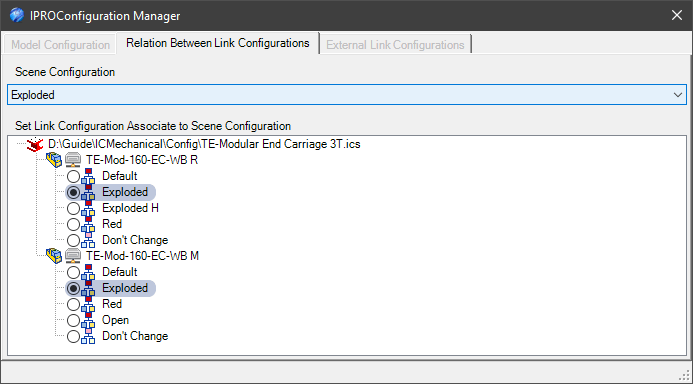
Task: Click the TE-Modular End Carriage 3T.ics path
Action: [204, 144]
